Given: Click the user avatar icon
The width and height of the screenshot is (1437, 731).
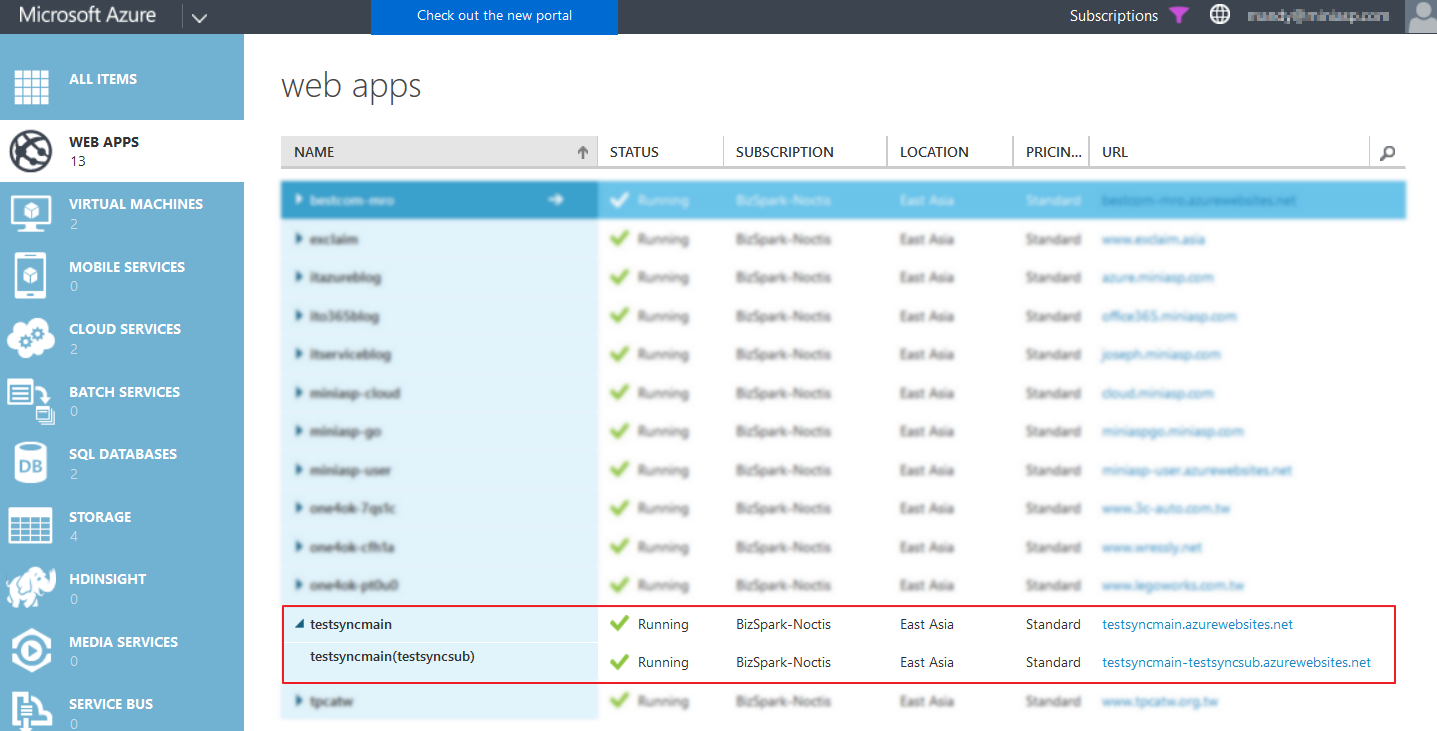Looking at the screenshot, I should tap(1421, 16).
